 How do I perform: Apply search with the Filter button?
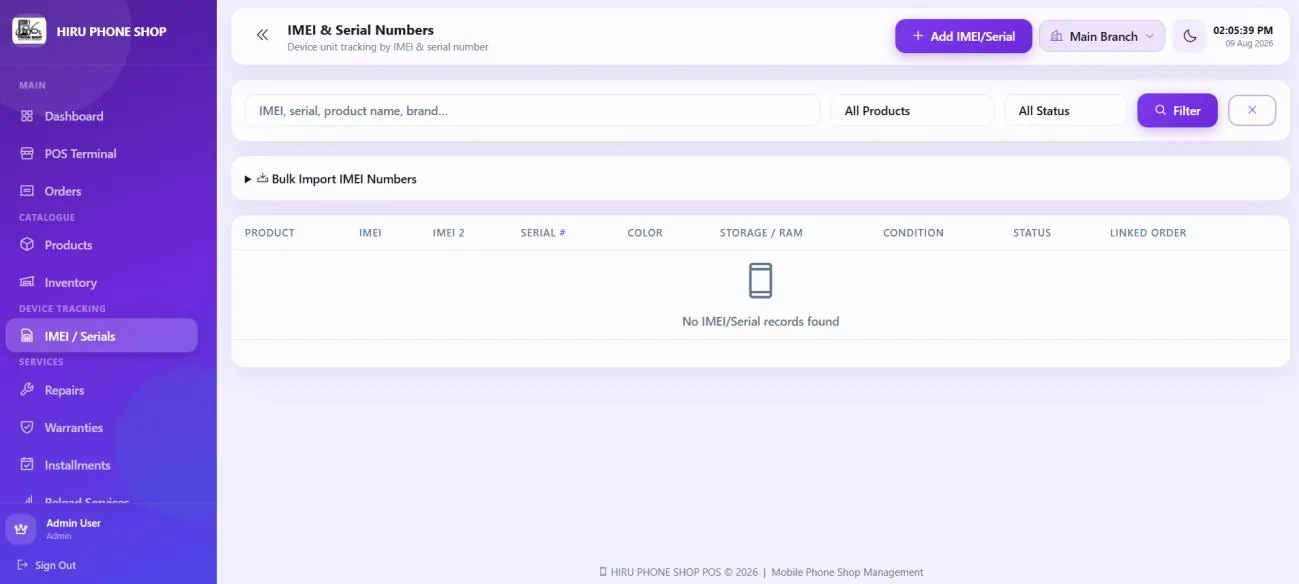coord(1177,111)
